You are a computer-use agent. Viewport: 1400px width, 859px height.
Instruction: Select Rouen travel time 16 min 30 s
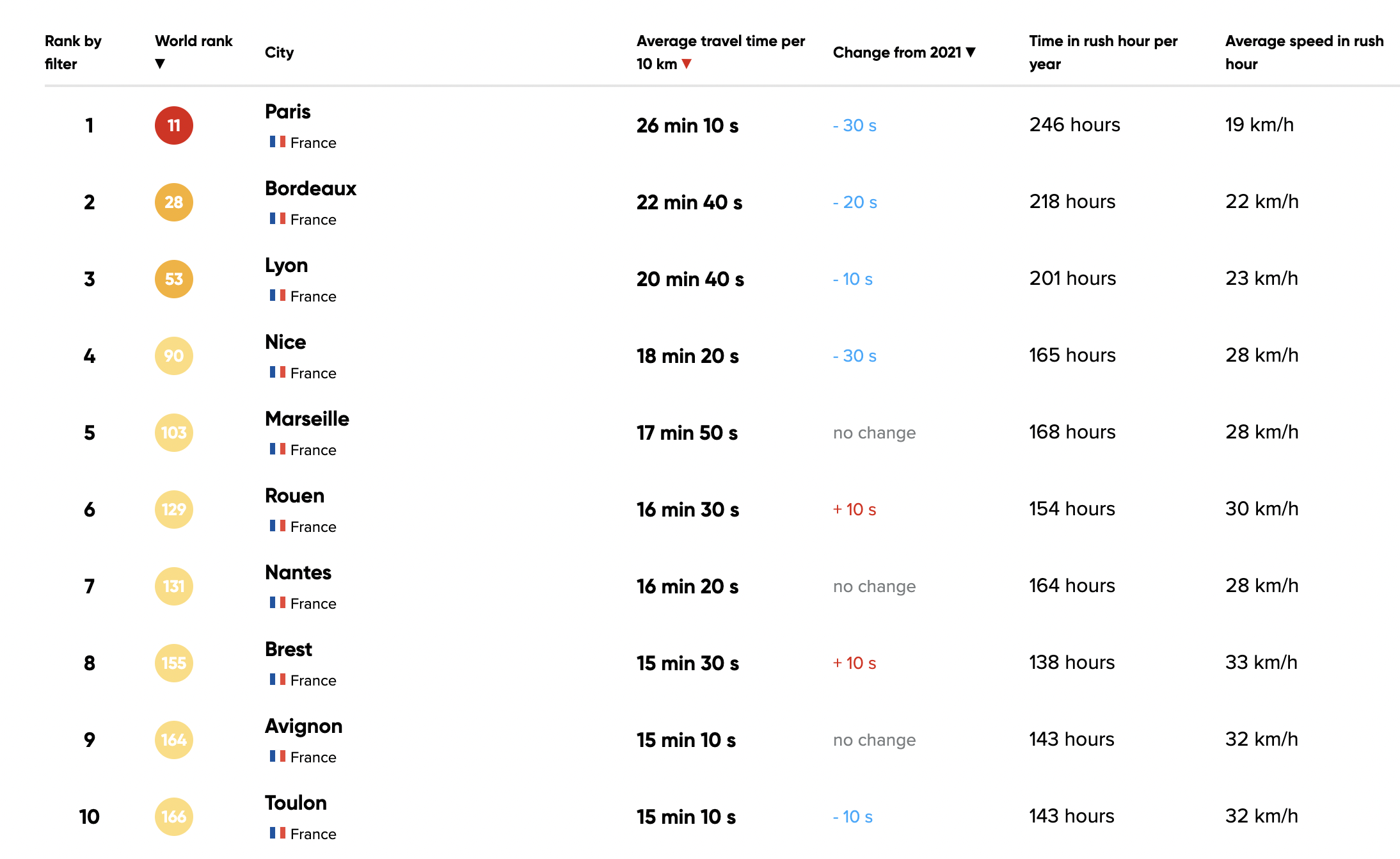[688, 510]
